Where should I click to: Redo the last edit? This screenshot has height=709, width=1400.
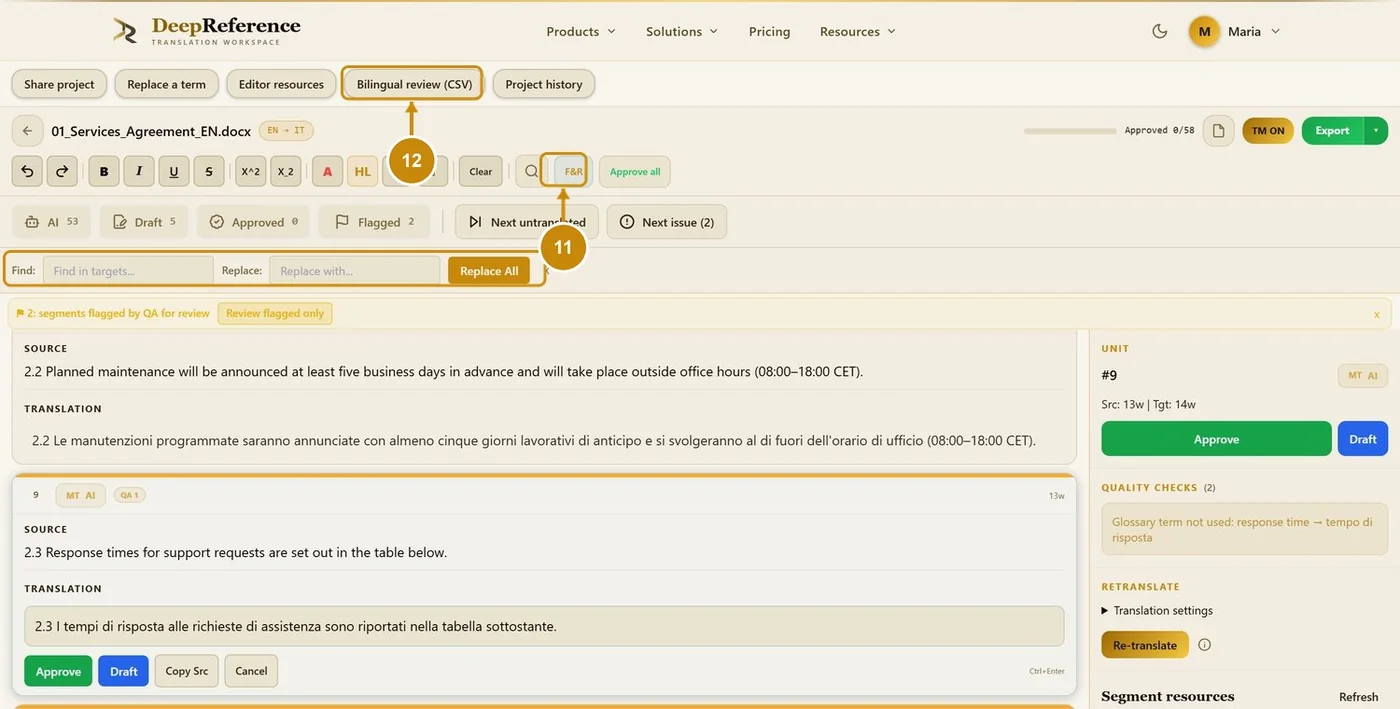tap(62, 171)
